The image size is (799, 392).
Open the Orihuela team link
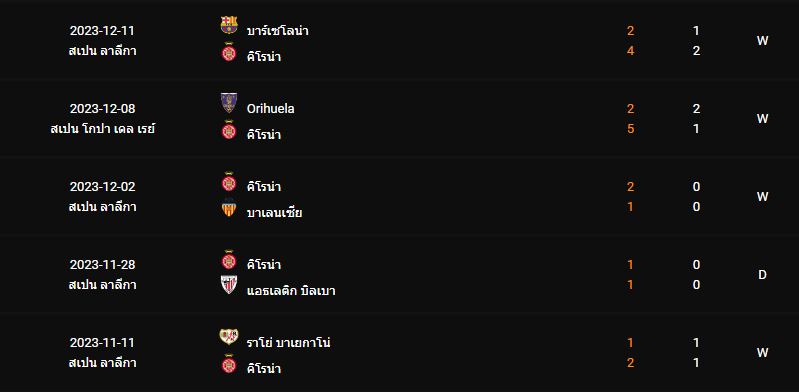(x=271, y=109)
